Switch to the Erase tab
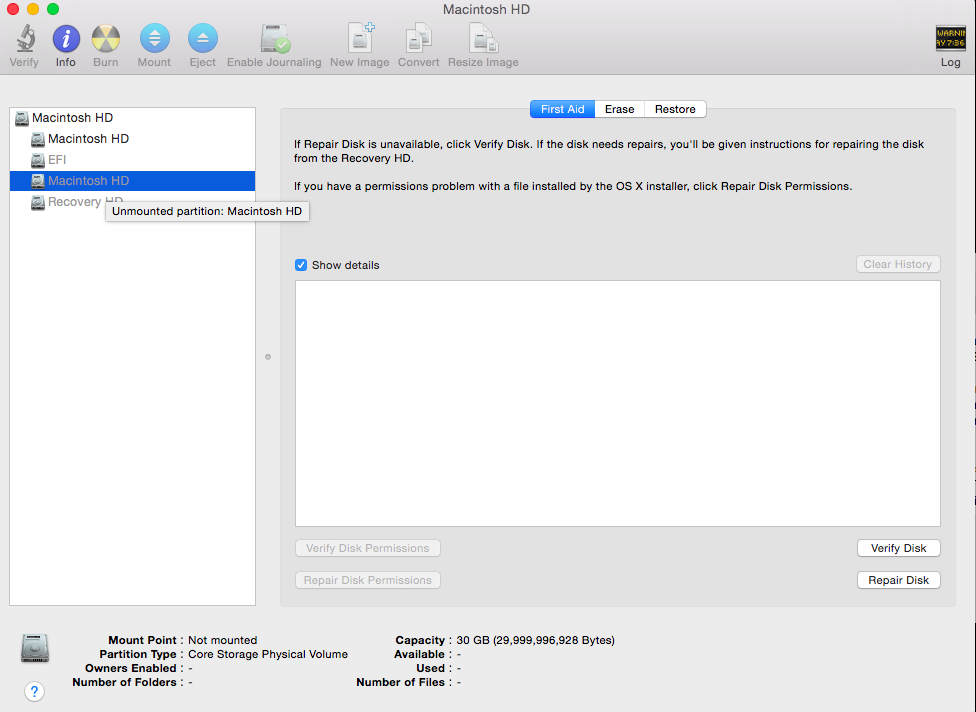Screen dimensions: 976x712 (619, 109)
